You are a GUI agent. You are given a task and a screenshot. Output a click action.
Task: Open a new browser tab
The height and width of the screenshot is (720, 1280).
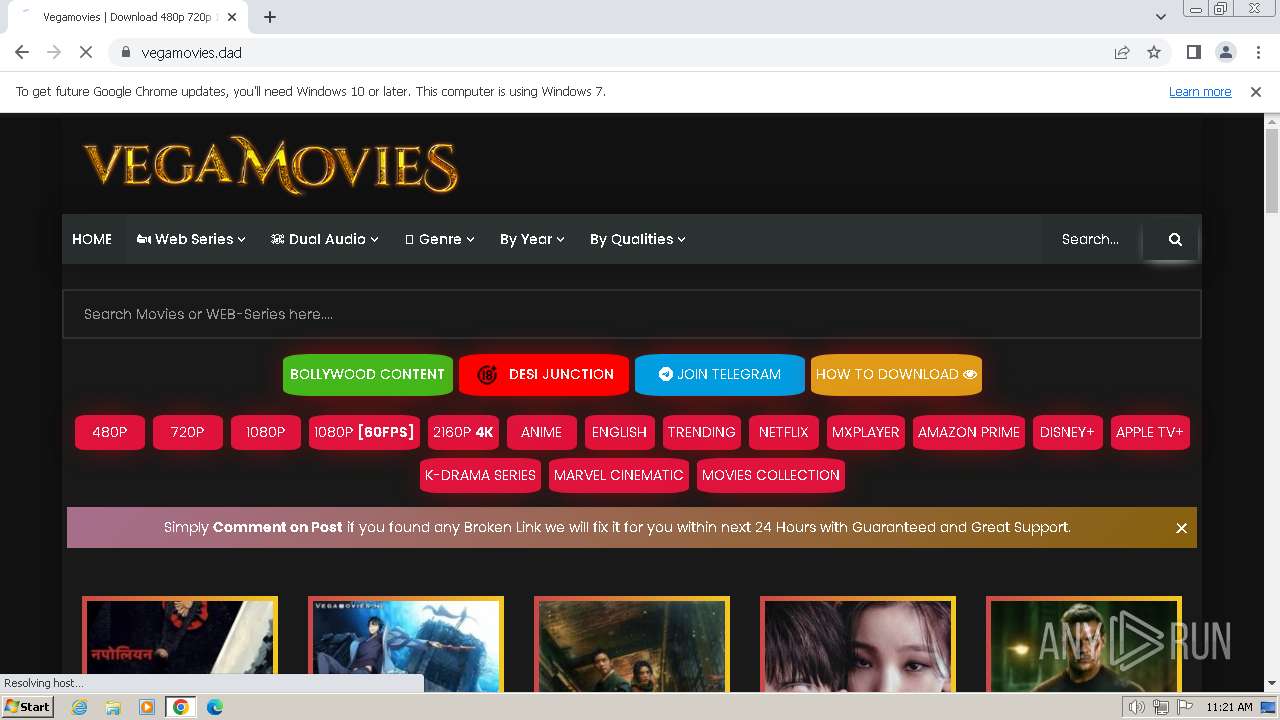pyautogui.click(x=270, y=17)
